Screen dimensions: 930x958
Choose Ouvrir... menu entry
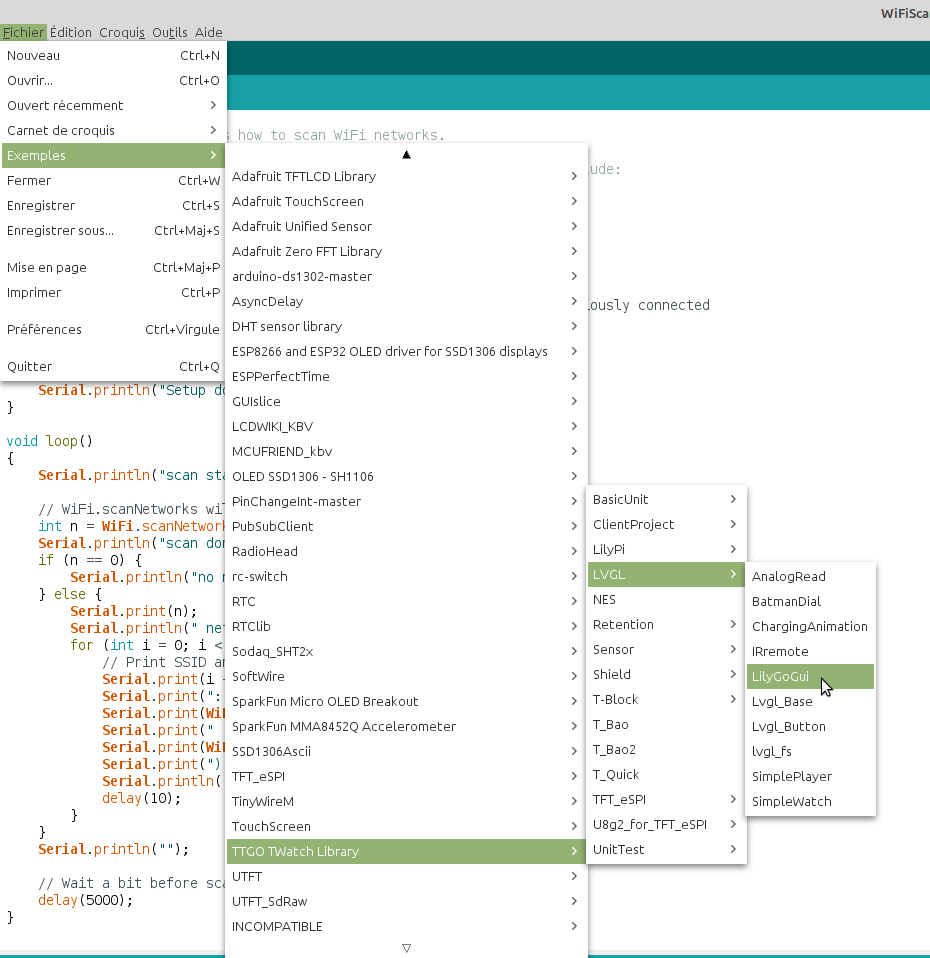coord(114,81)
